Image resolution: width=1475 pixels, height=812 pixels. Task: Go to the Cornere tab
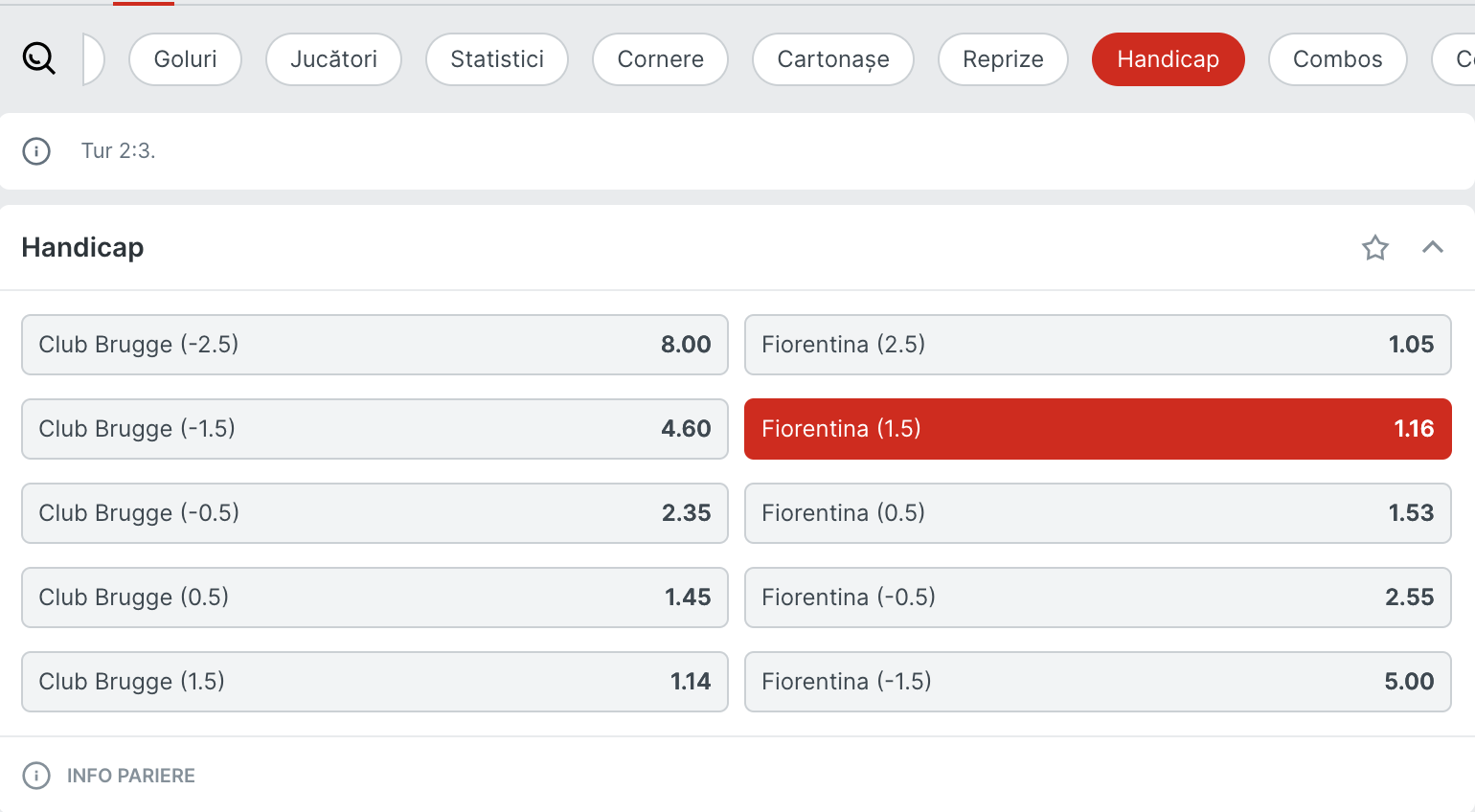(660, 59)
